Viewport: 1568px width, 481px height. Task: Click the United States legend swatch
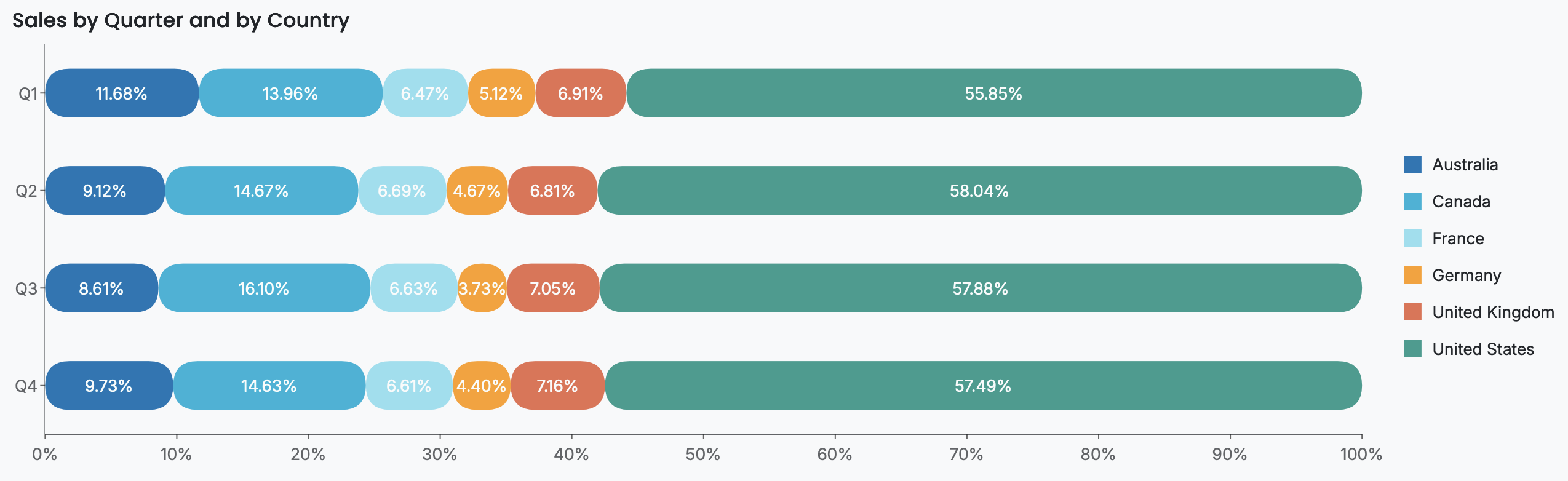pos(1413,349)
